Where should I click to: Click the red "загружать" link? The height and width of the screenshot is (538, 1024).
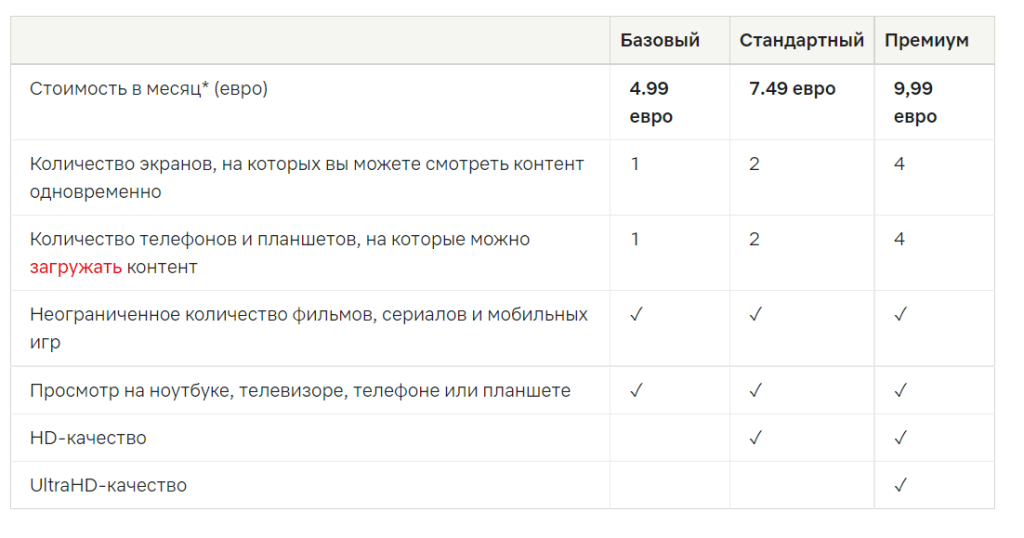[76, 267]
